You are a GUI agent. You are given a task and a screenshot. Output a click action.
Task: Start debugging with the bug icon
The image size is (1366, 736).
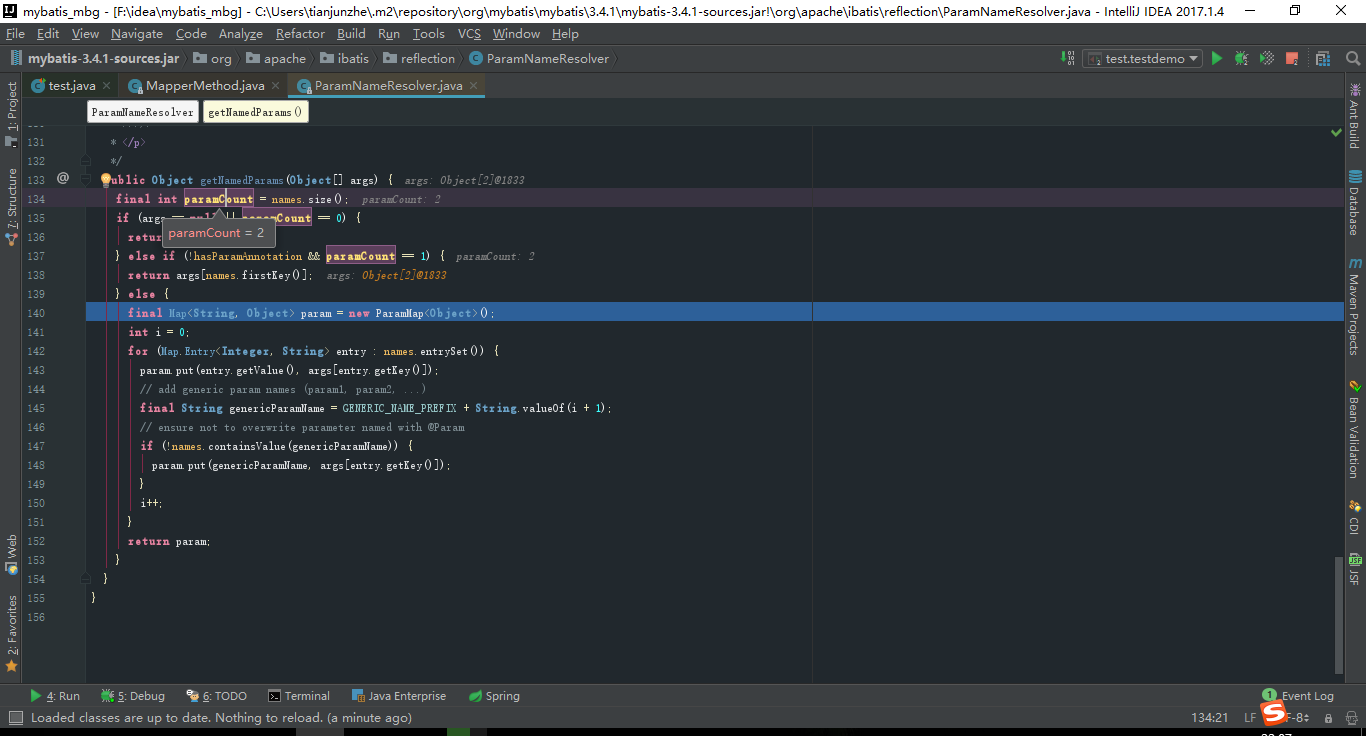click(1241, 58)
